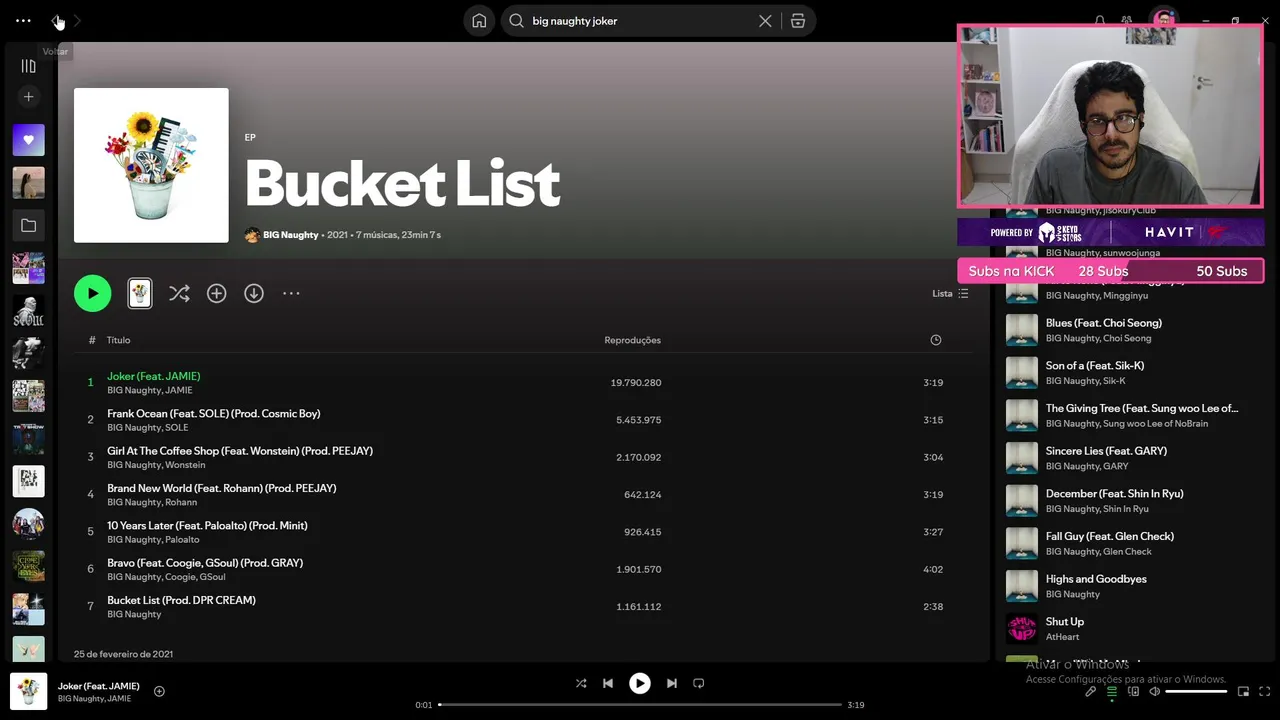The image size is (1280, 720).
Task: Click the Título column header
Action: 119,340
